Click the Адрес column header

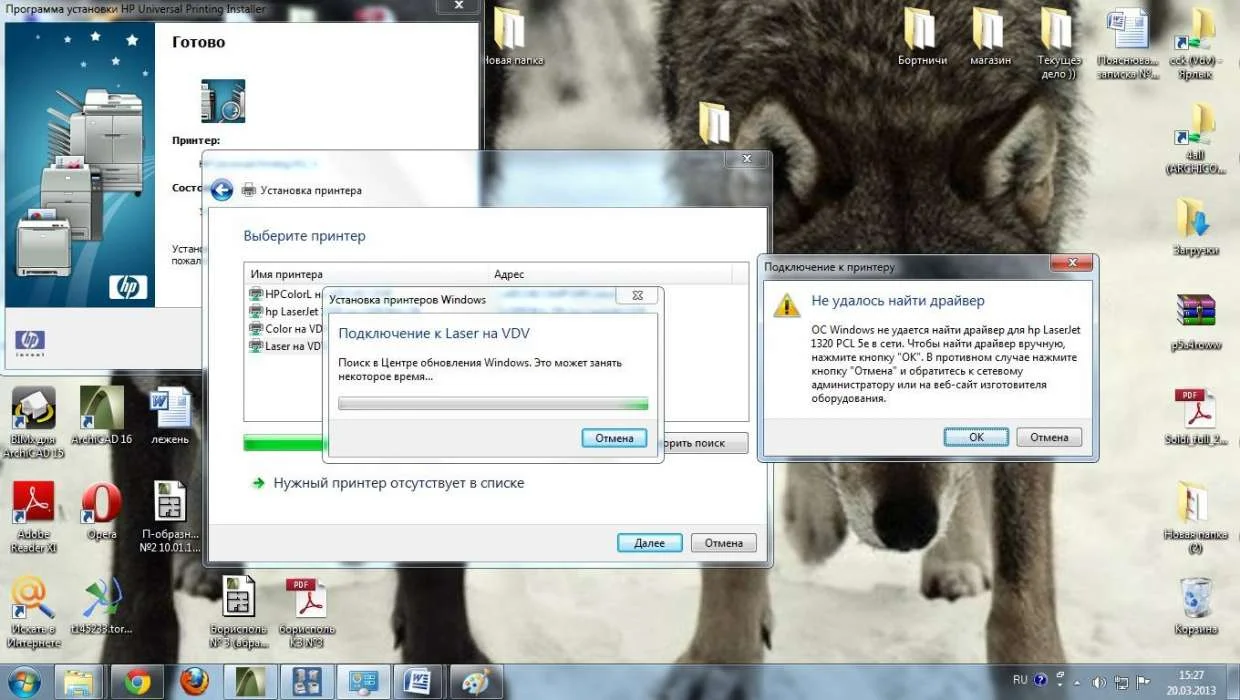610,274
